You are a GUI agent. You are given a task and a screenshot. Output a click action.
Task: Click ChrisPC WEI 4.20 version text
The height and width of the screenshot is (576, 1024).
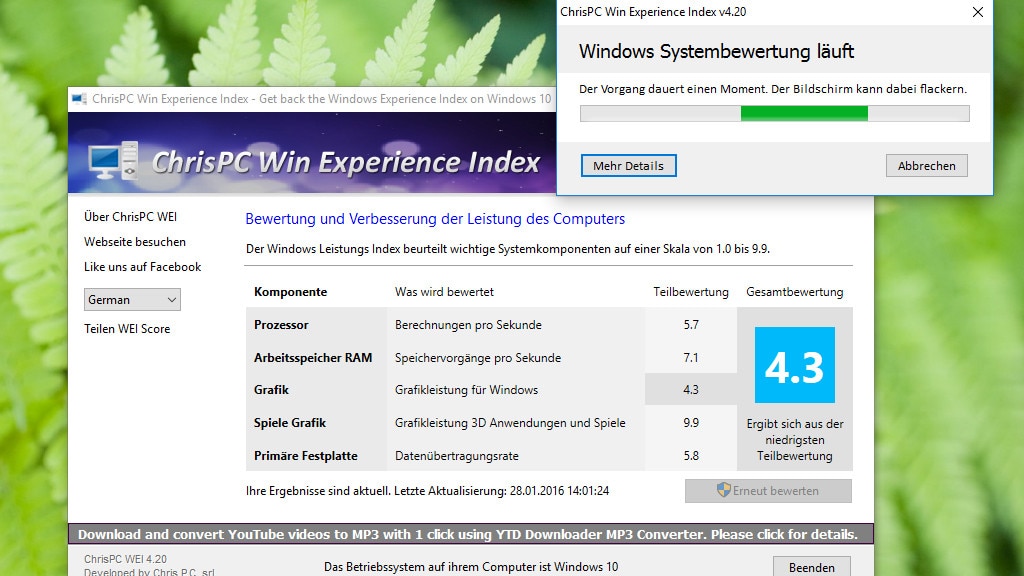tap(125, 559)
